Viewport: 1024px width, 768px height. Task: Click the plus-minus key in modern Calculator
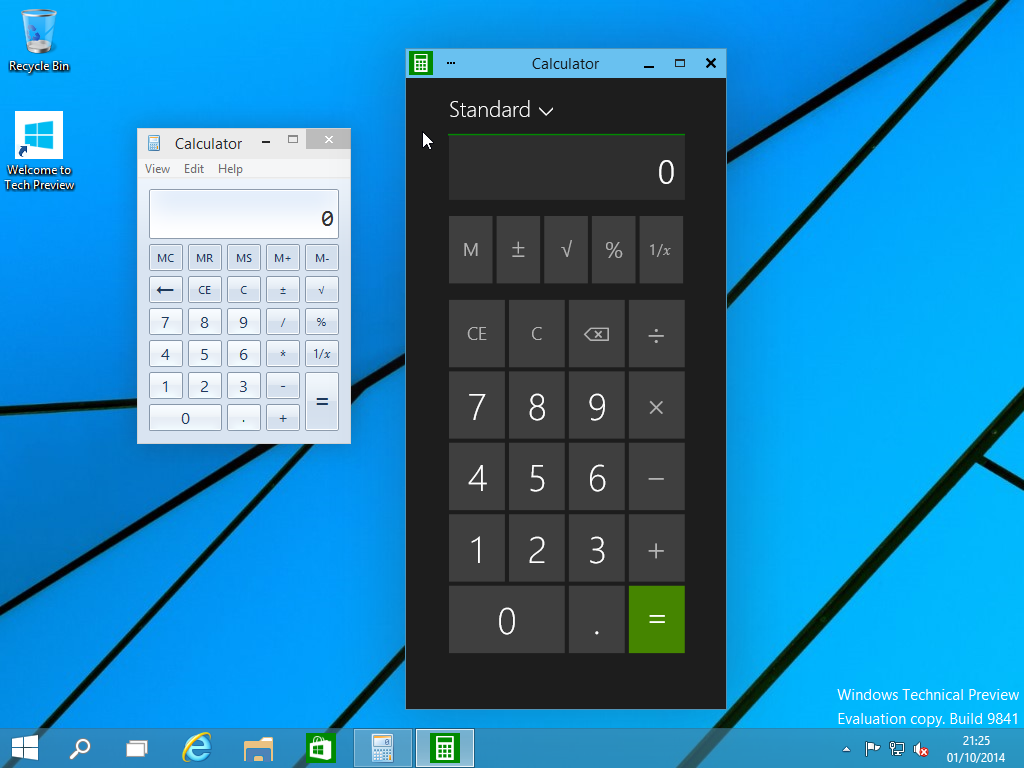pos(519,249)
